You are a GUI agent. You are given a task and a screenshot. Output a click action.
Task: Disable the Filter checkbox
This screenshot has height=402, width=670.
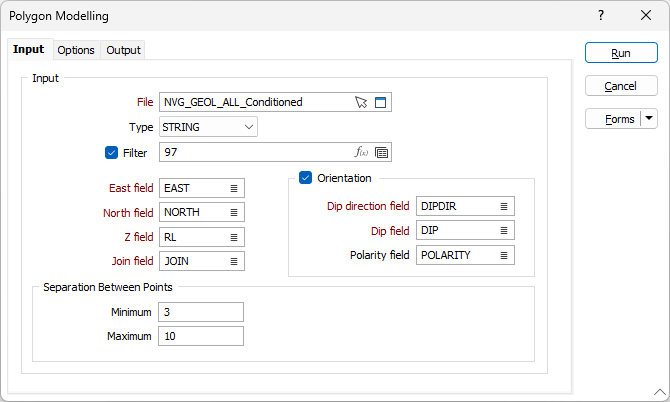click(111, 153)
